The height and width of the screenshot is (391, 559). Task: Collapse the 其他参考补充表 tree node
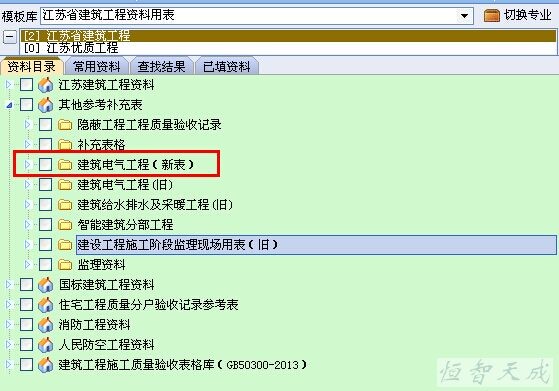[9, 105]
